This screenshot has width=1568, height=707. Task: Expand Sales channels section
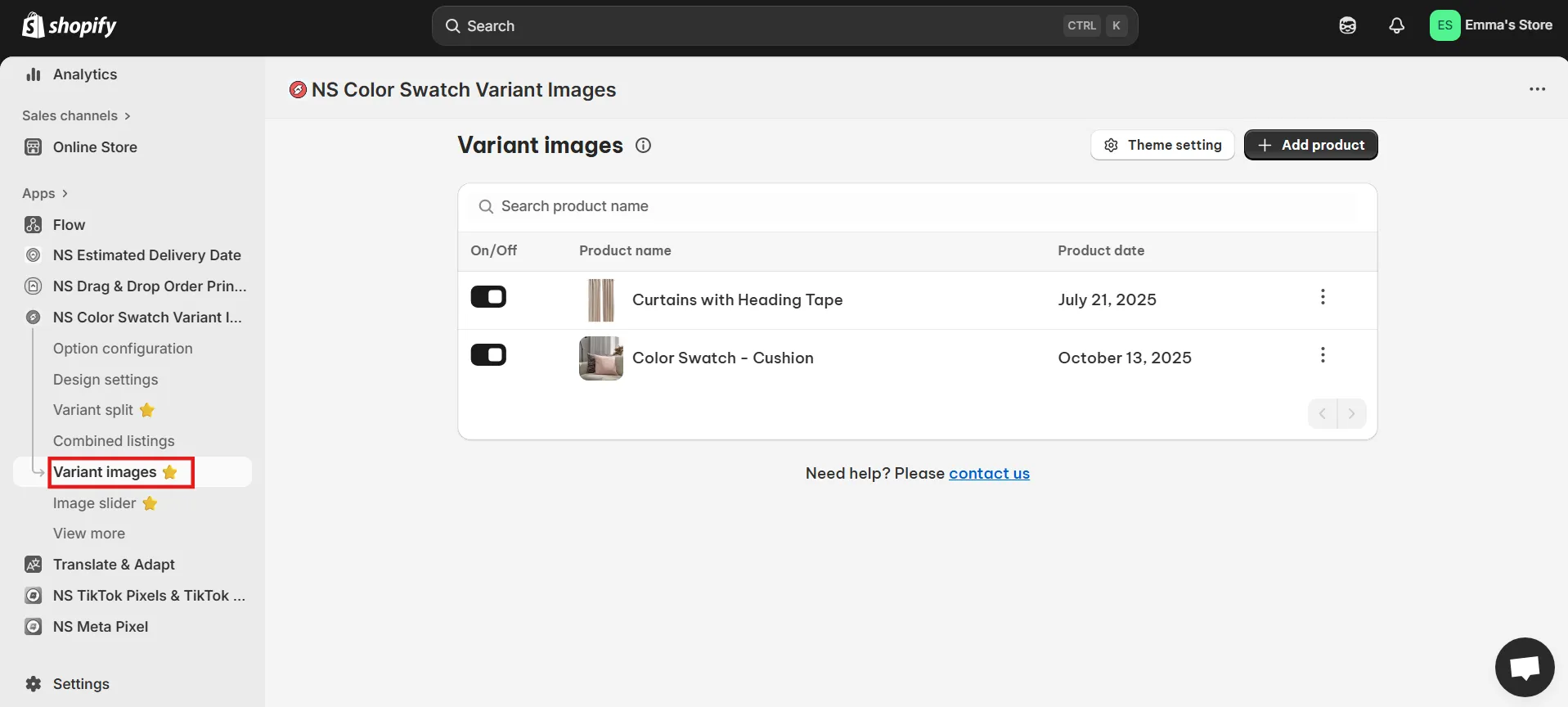[x=76, y=116]
